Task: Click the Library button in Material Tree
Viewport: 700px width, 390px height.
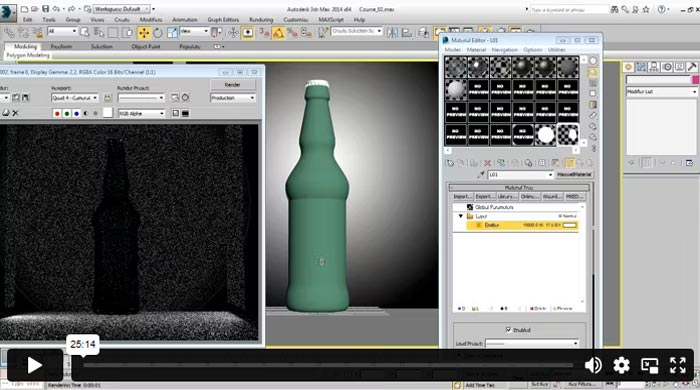Action: 507,196
